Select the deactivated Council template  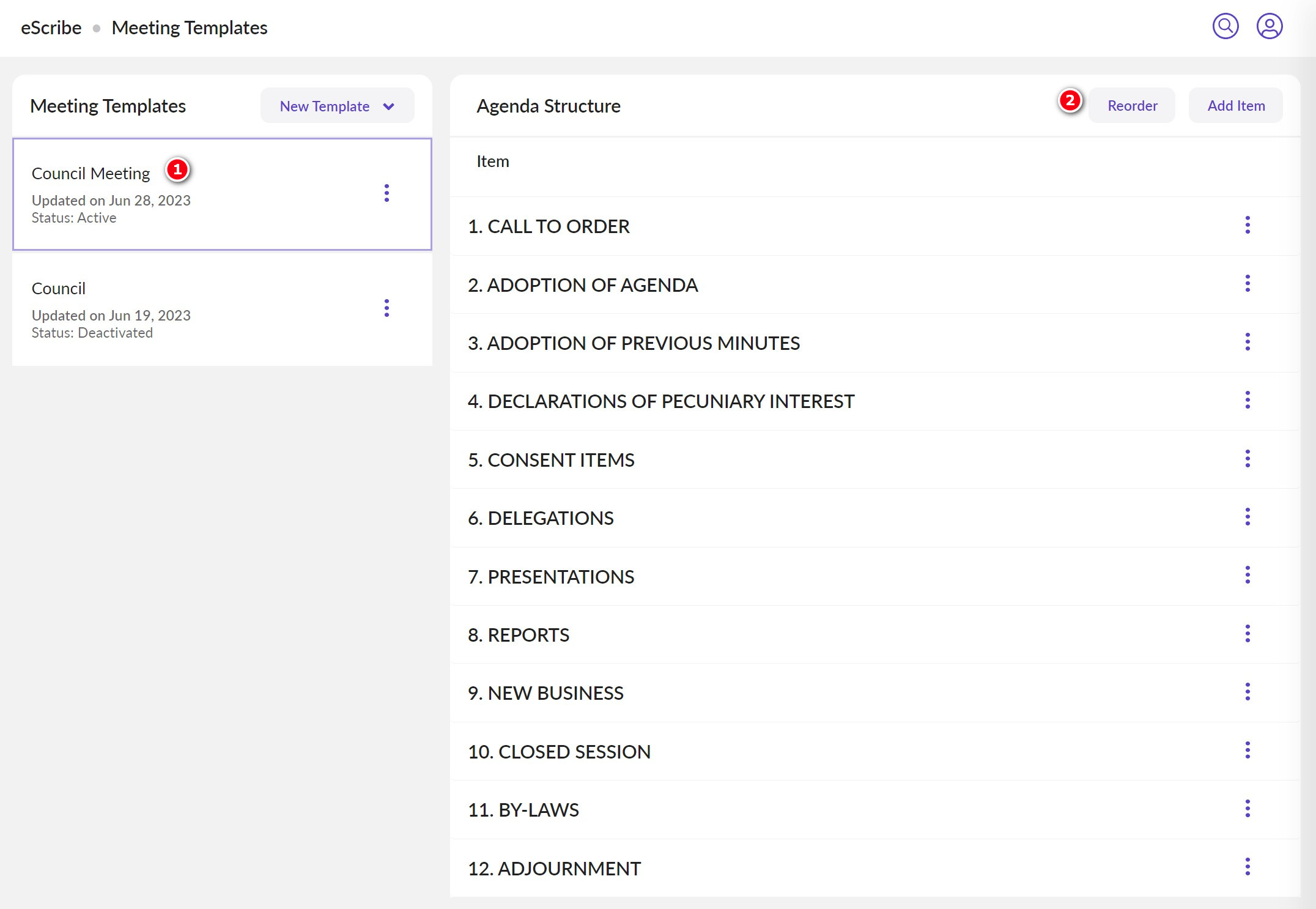point(59,289)
